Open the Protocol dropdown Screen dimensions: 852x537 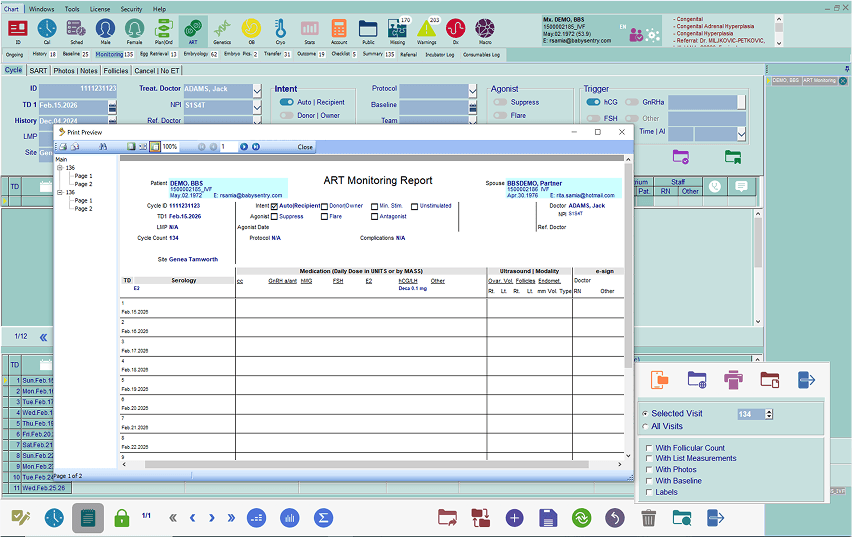point(473,91)
